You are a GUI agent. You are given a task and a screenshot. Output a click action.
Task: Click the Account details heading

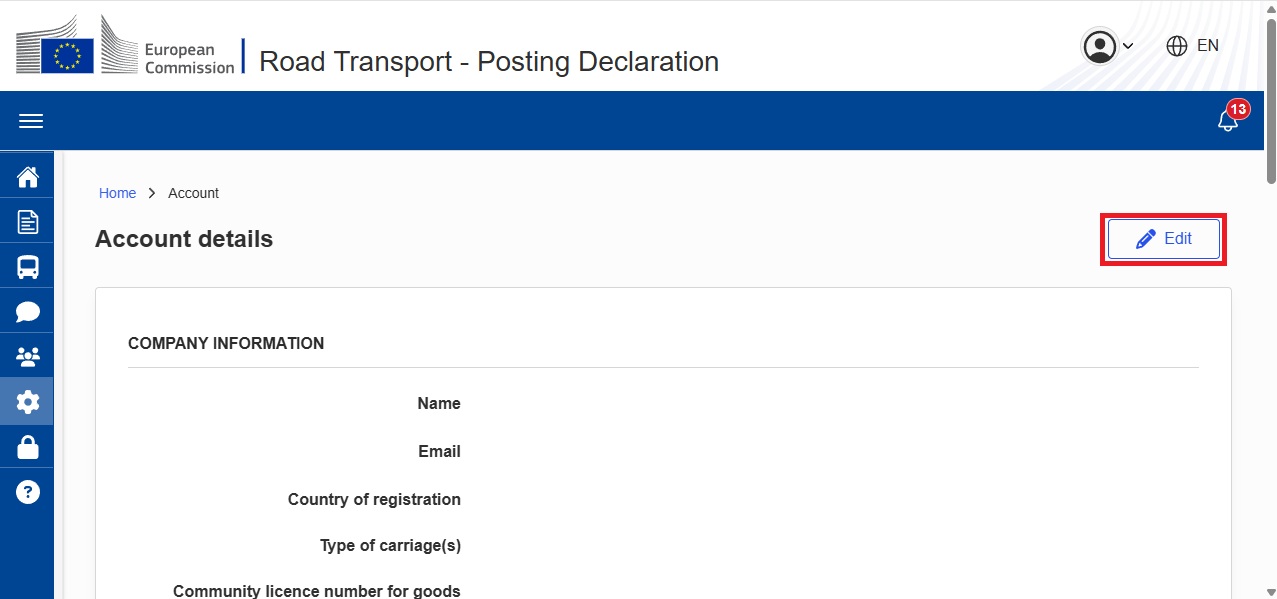tap(184, 239)
